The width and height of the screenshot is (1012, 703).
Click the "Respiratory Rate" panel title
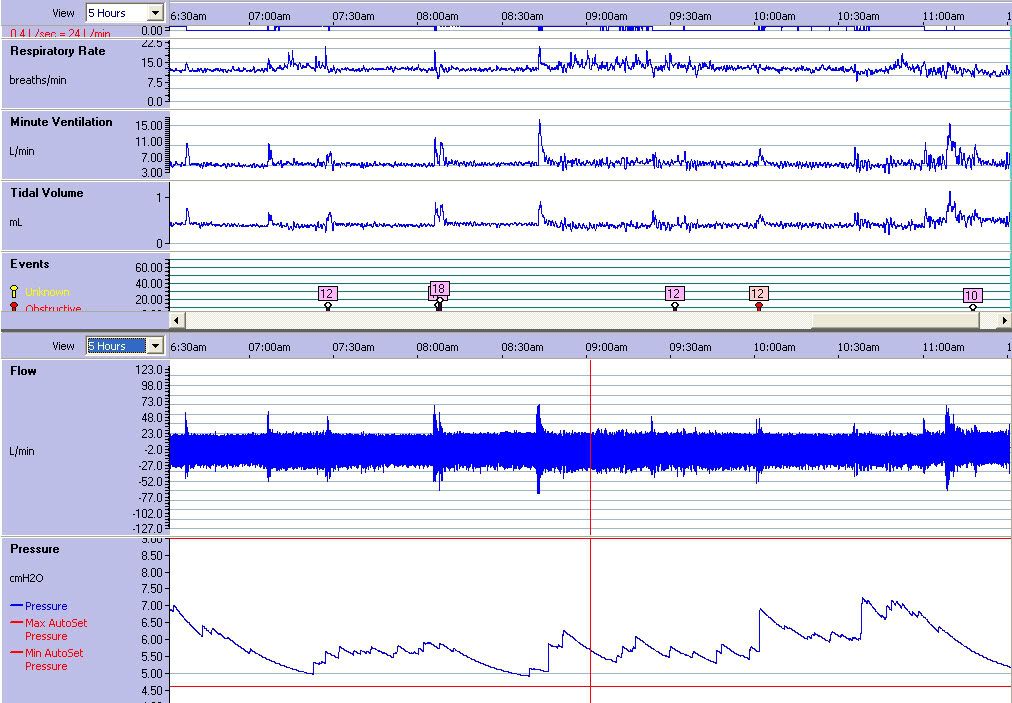pos(57,51)
